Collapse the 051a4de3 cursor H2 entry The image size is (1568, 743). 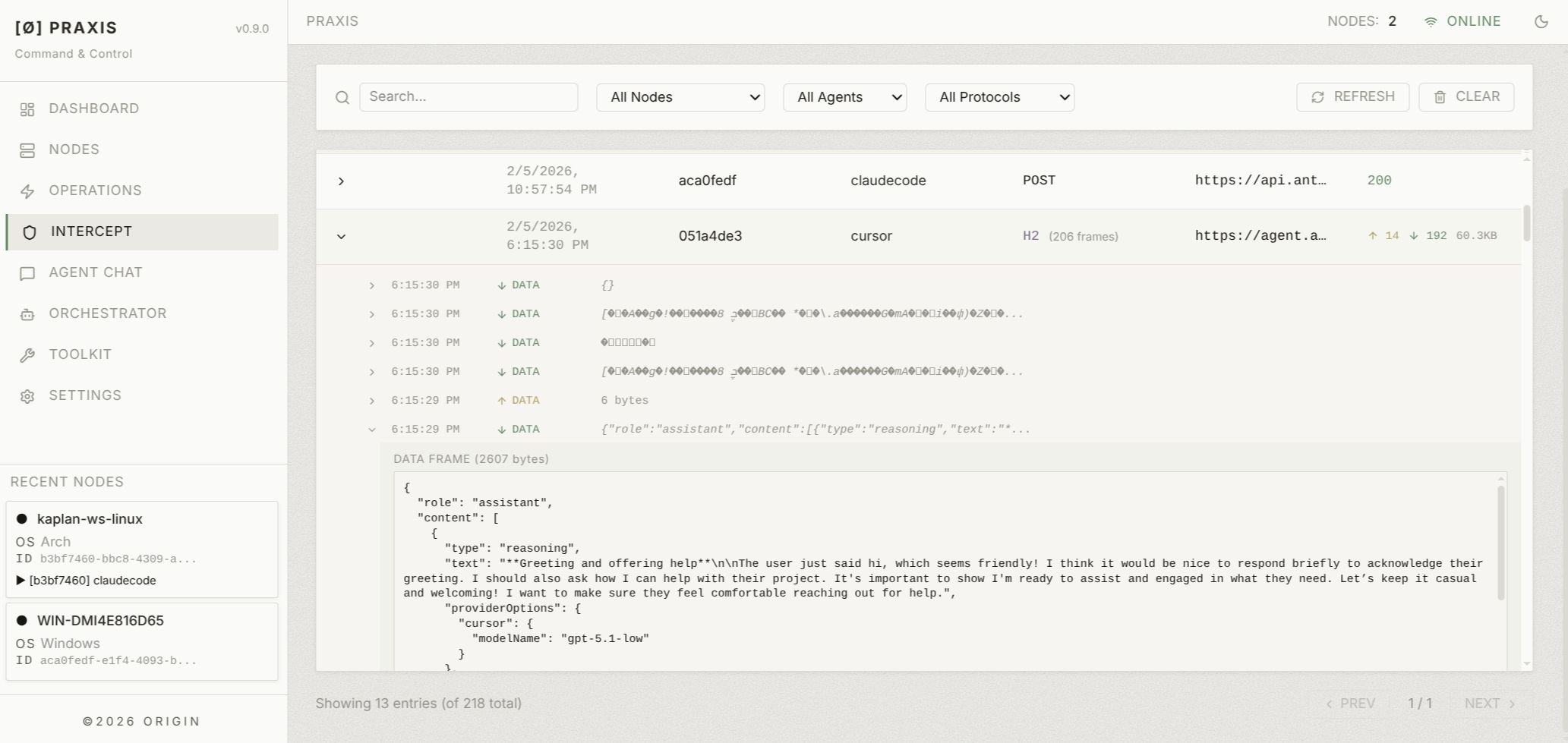click(x=341, y=237)
